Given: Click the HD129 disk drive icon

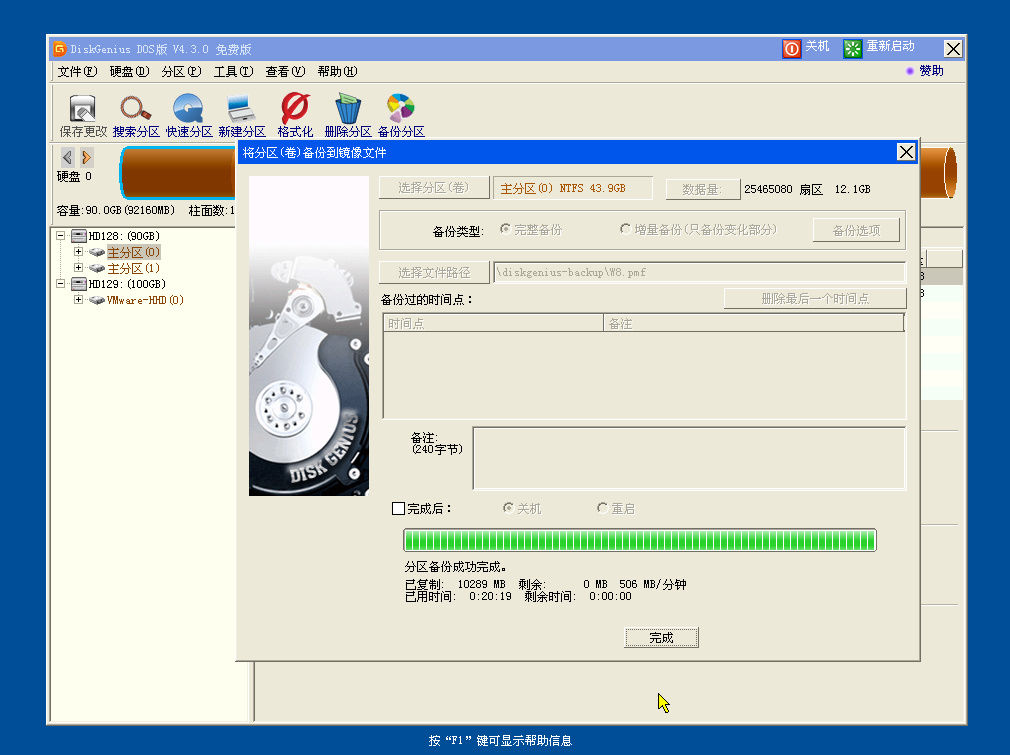Looking at the screenshot, I should coord(79,284).
